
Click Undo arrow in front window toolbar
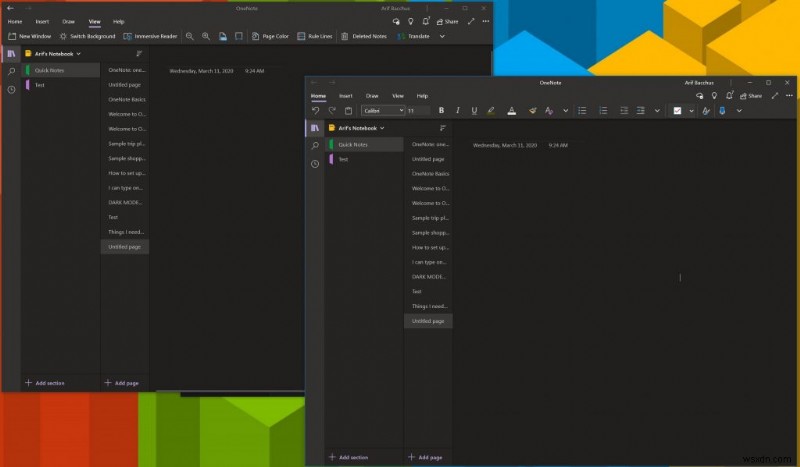click(316, 110)
